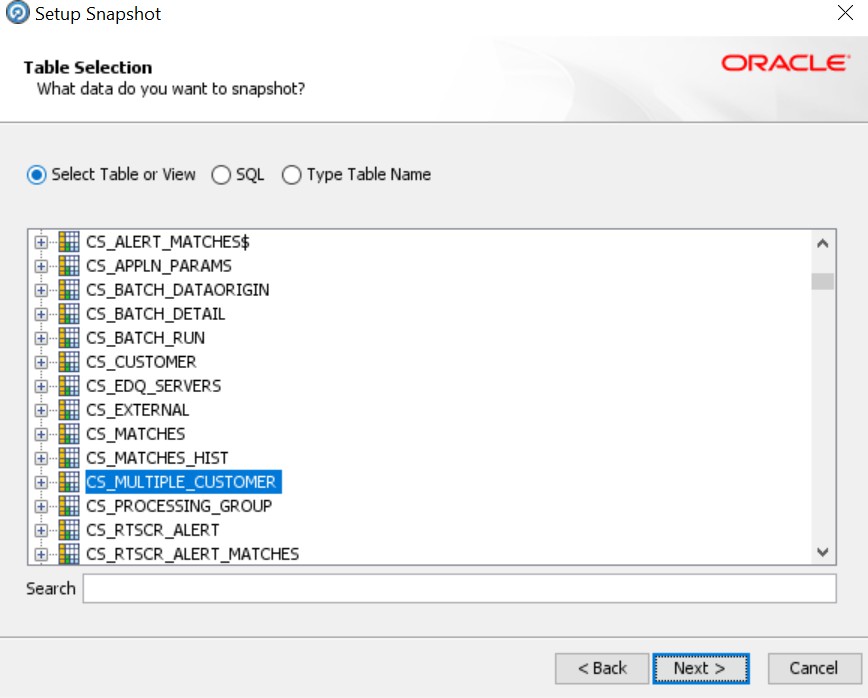Select the CS_EXTERNAL table name
This screenshot has height=698, width=868.
pyautogui.click(x=137, y=410)
